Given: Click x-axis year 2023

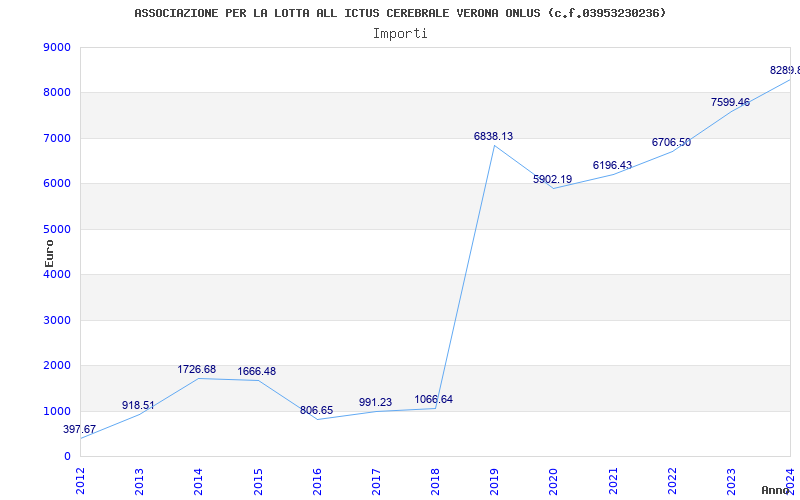Looking at the screenshot, I should pos(731,481).
